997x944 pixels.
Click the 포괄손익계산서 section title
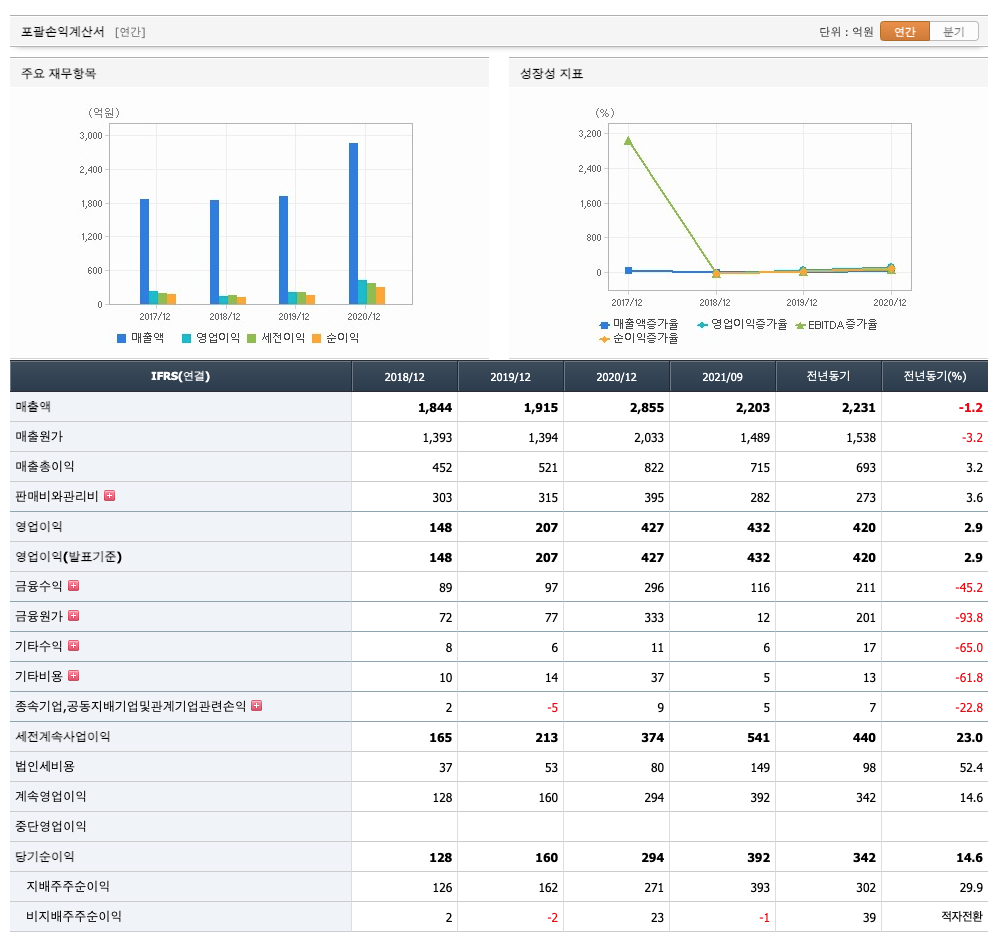tap(62, 31)
